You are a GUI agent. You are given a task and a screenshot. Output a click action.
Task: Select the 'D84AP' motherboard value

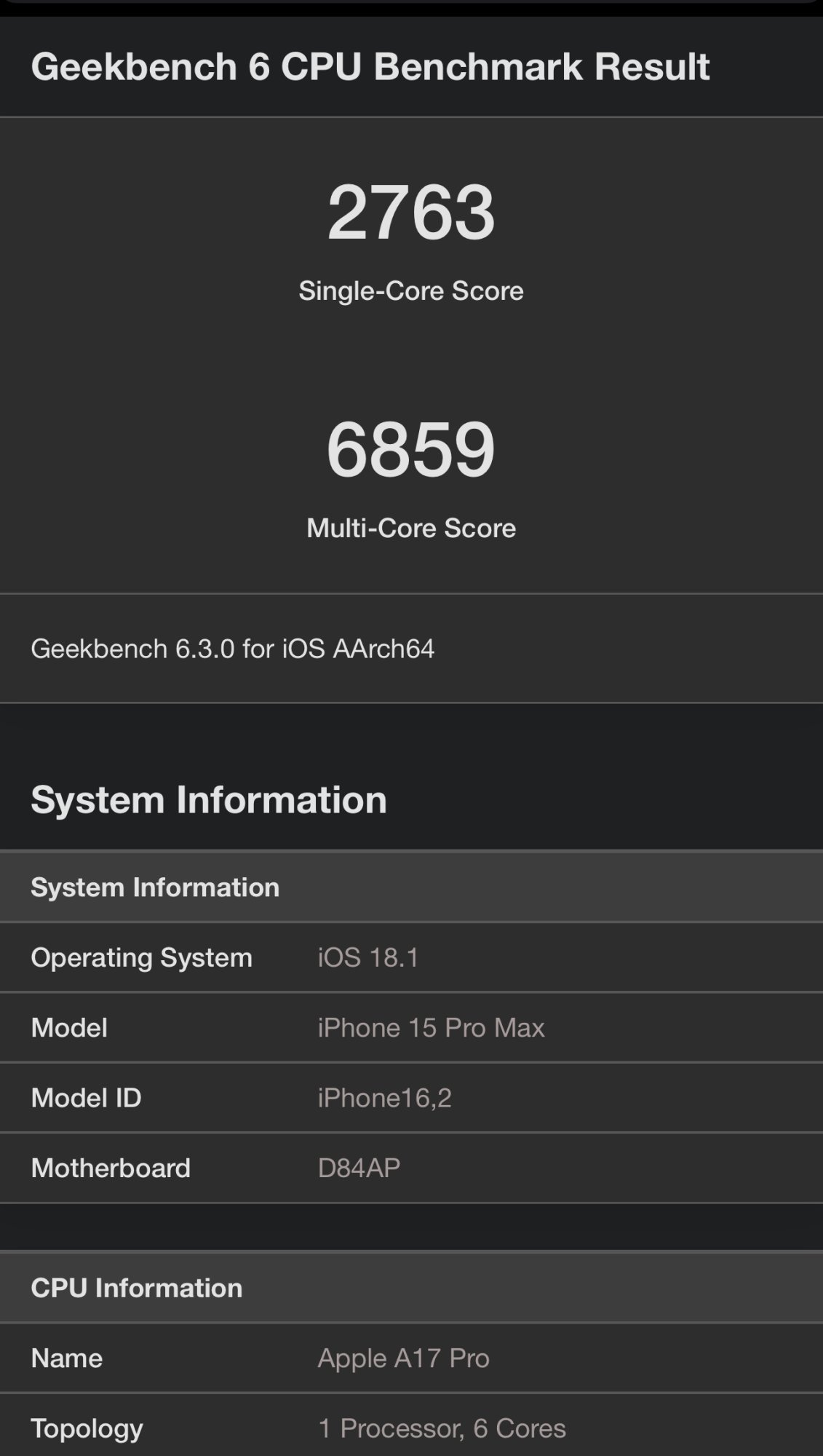coord(359,1168)
